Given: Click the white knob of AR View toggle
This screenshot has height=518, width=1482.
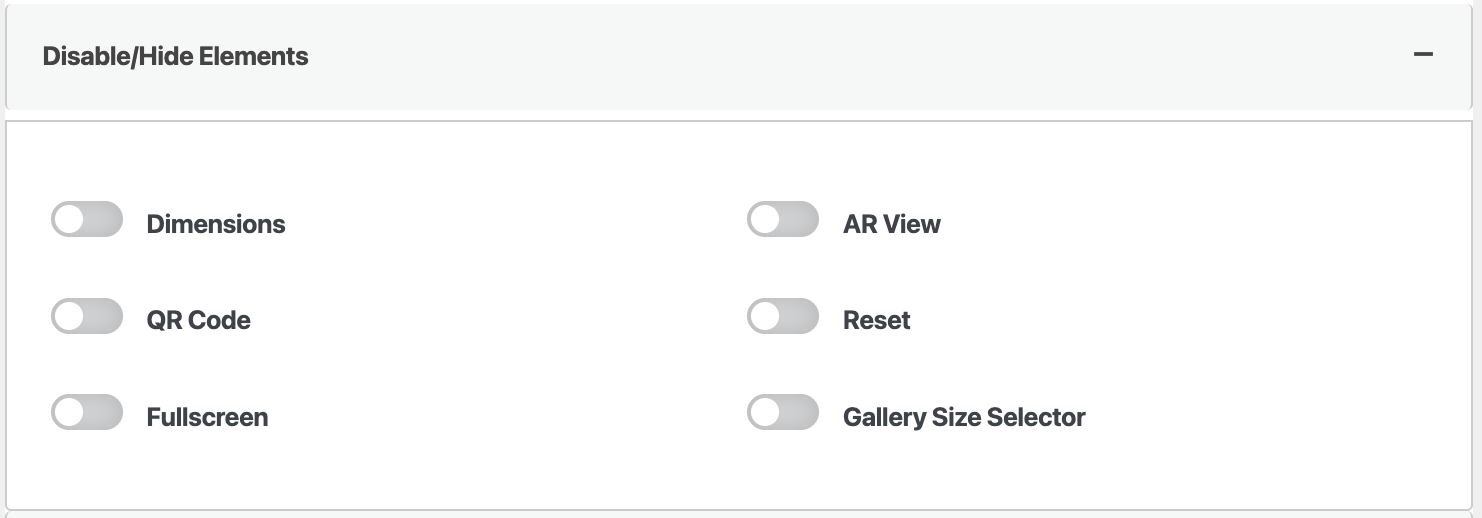Looking at the screenshot, I should (765, 220).
